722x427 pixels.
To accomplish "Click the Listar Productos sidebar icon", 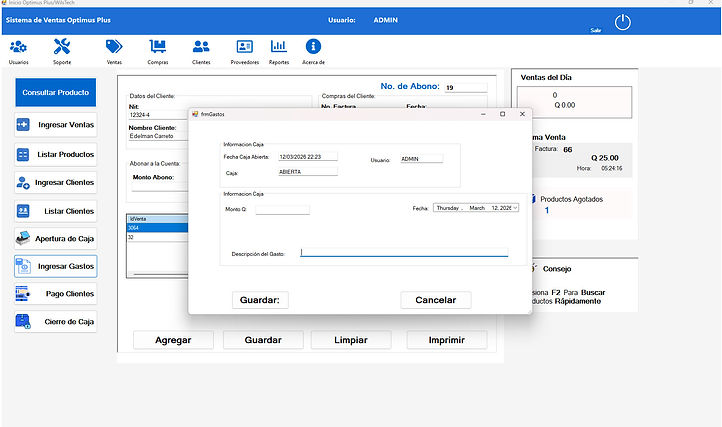I will [x=23, y=154].
